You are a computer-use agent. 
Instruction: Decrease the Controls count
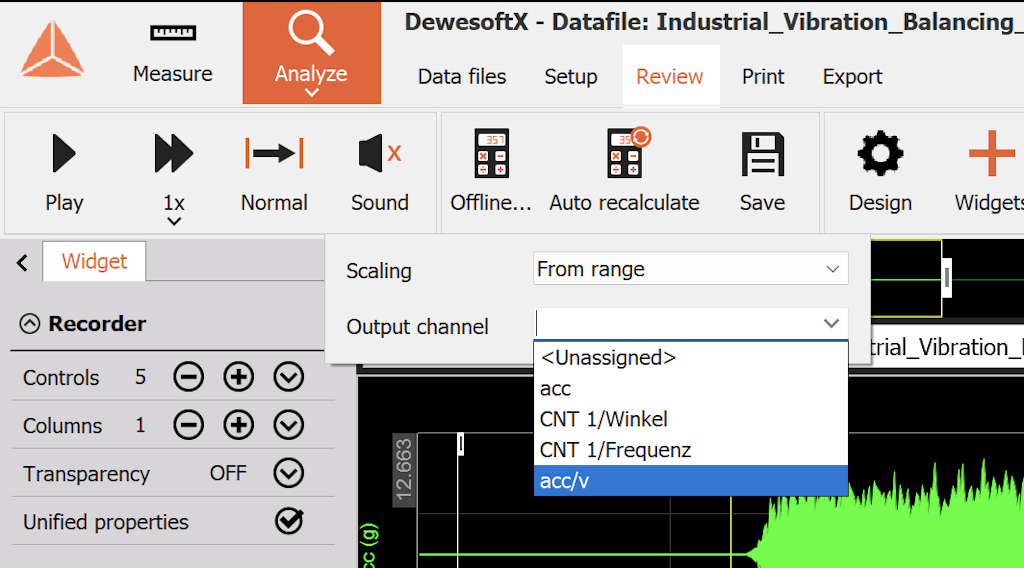189,377
